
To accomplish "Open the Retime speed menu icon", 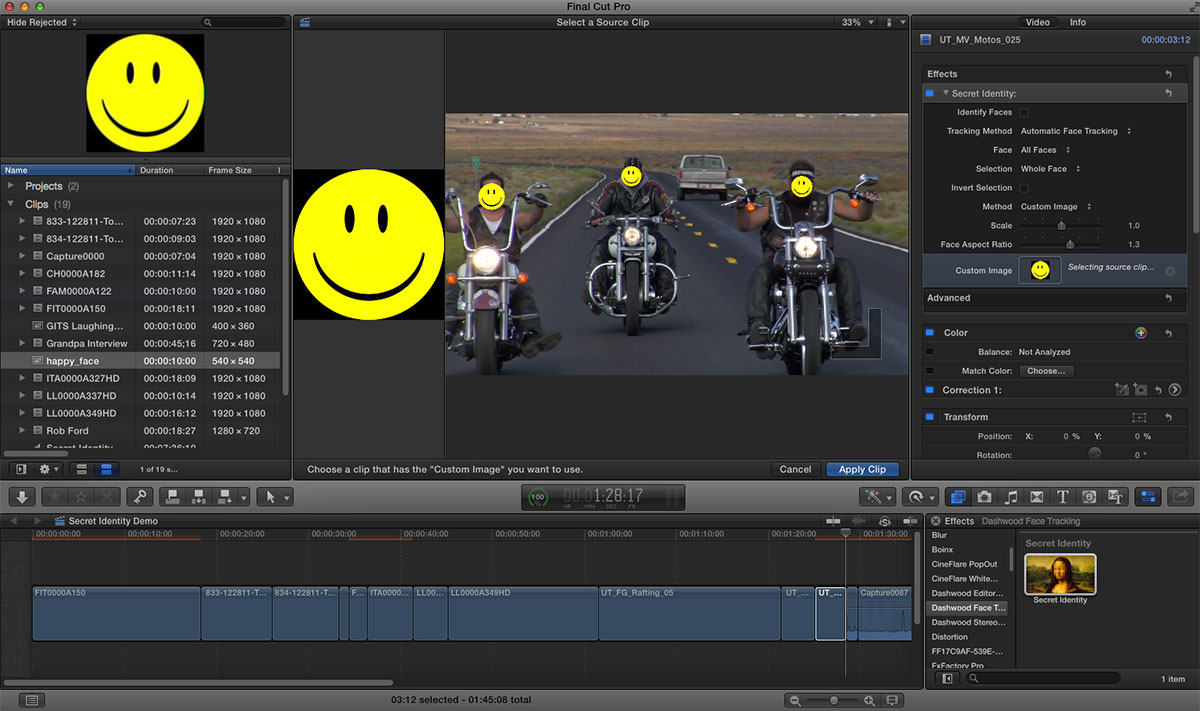I will click(918, 496).
